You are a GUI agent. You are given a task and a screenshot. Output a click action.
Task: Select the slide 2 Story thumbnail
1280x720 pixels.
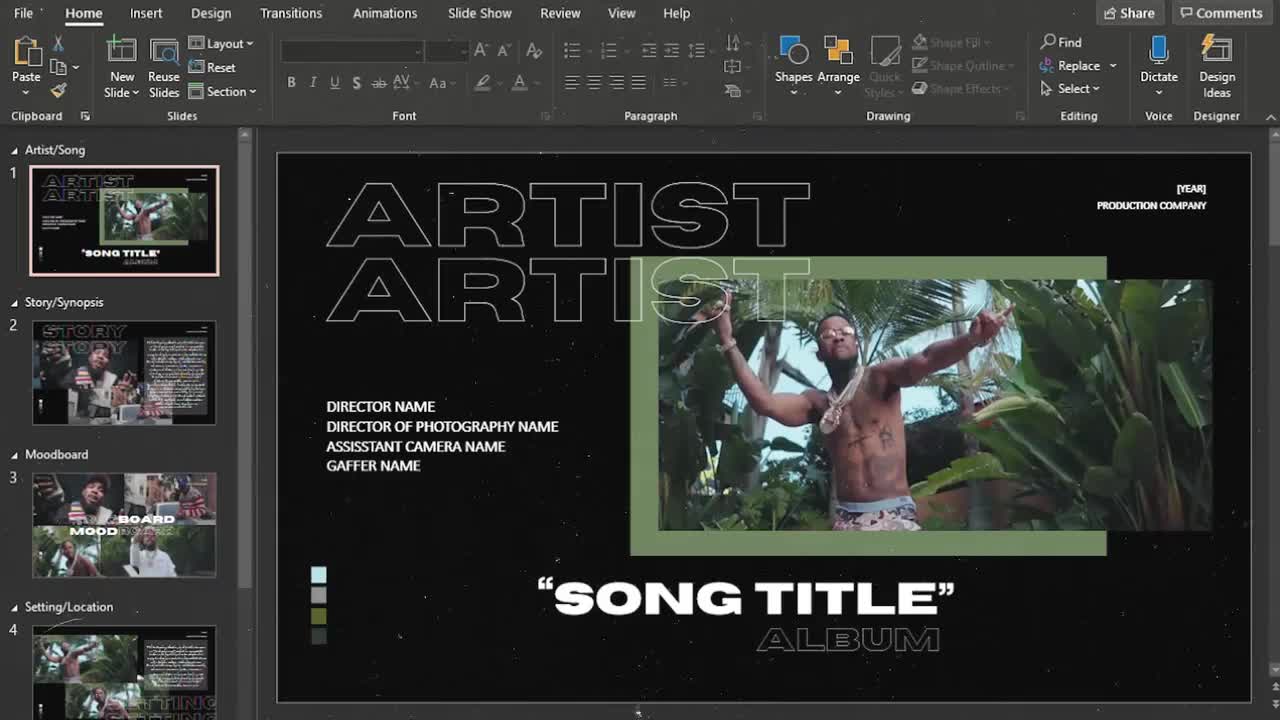tap(124, 373)
